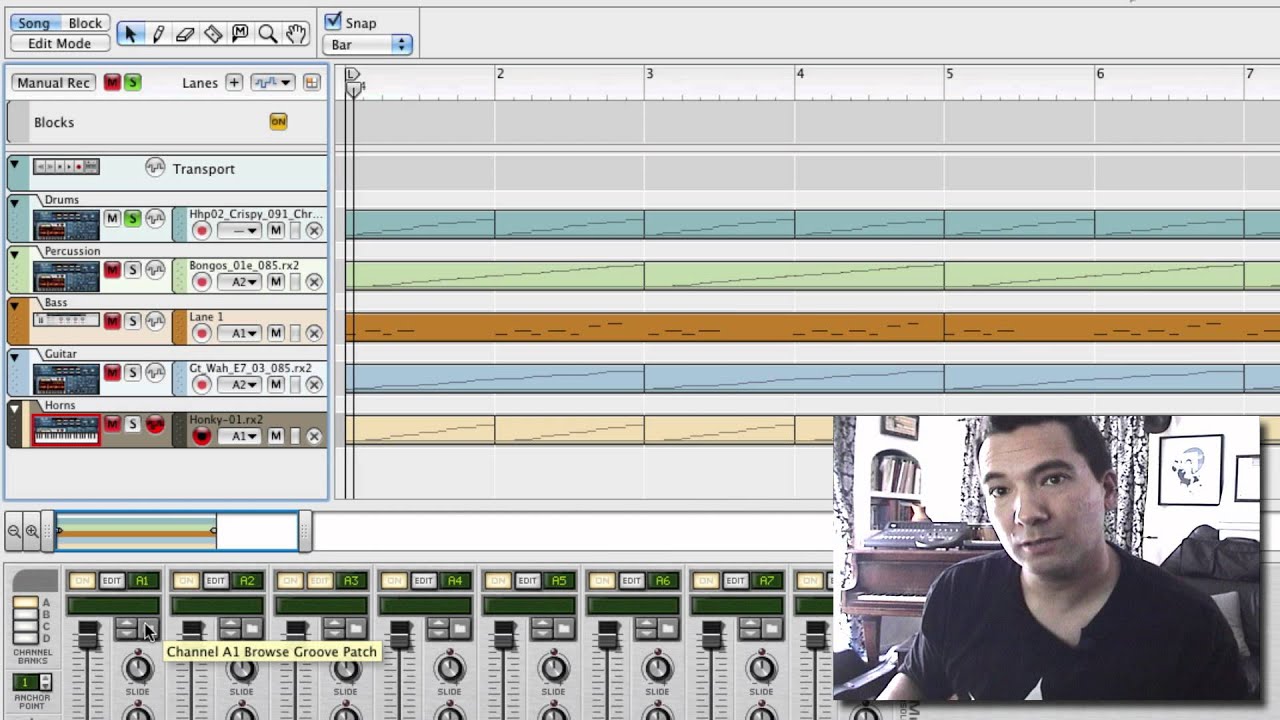Click the groove amount fader of channel A6
Image resolution: width=1280 pixels, height=720 pixels.
609,634
